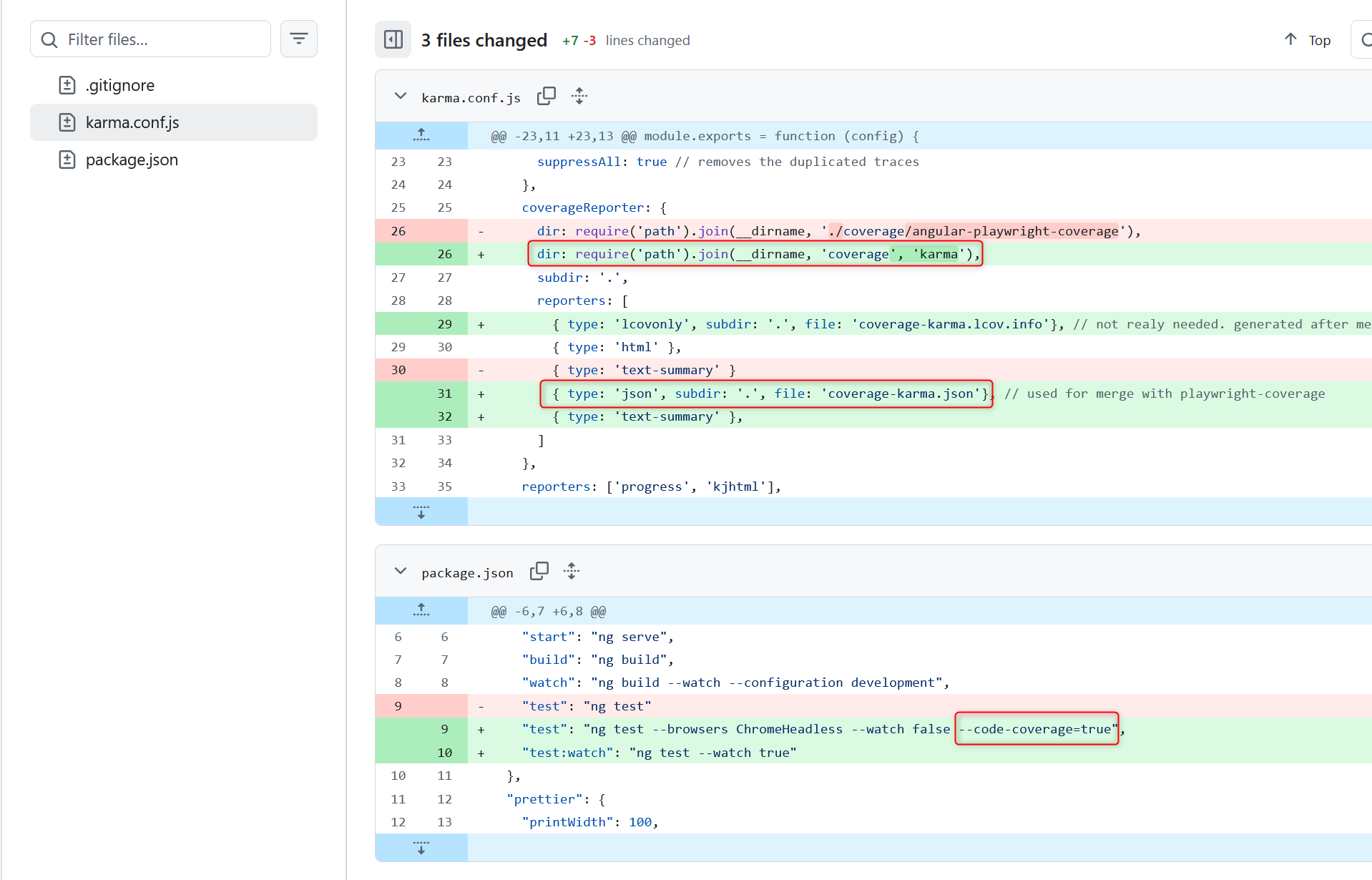The height and width of the screenshot is (880, 1372).
Task: Expand all lines in package.json diff
Action: [572, 571]
